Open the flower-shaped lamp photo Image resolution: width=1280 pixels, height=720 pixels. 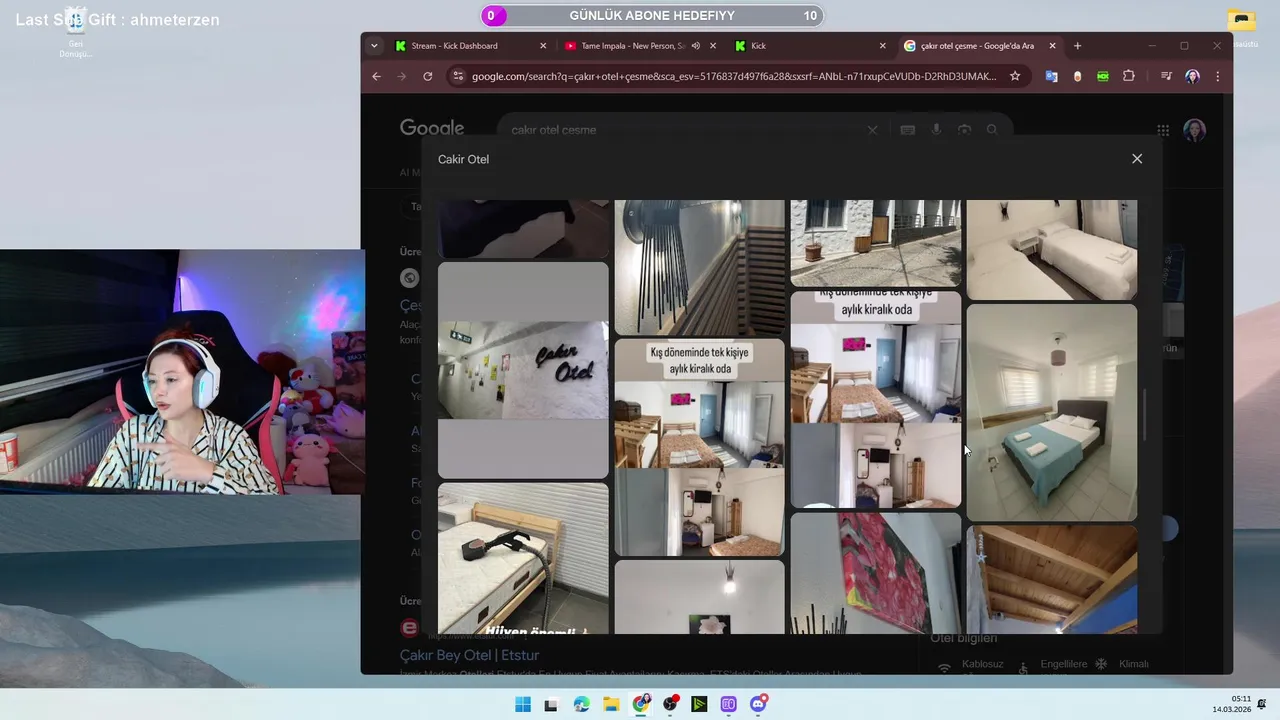coord(700,597)
